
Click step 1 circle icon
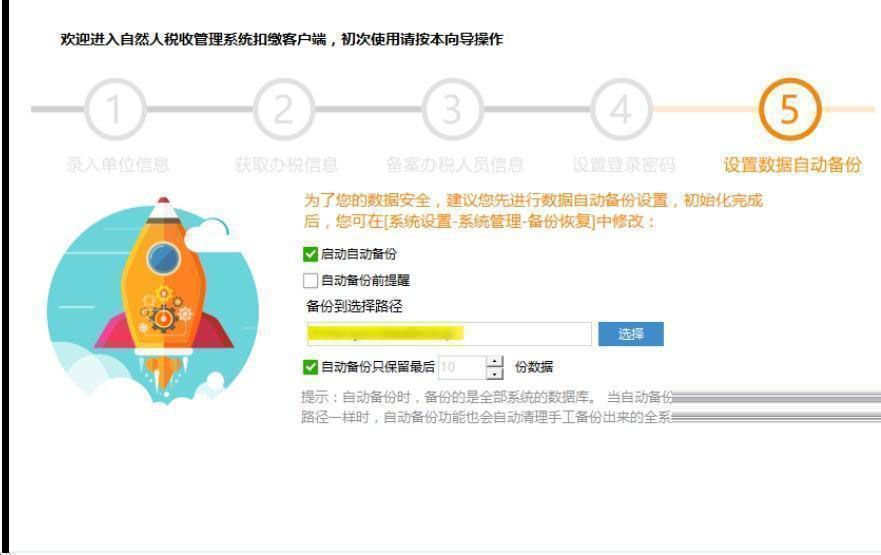pos(115,109)
